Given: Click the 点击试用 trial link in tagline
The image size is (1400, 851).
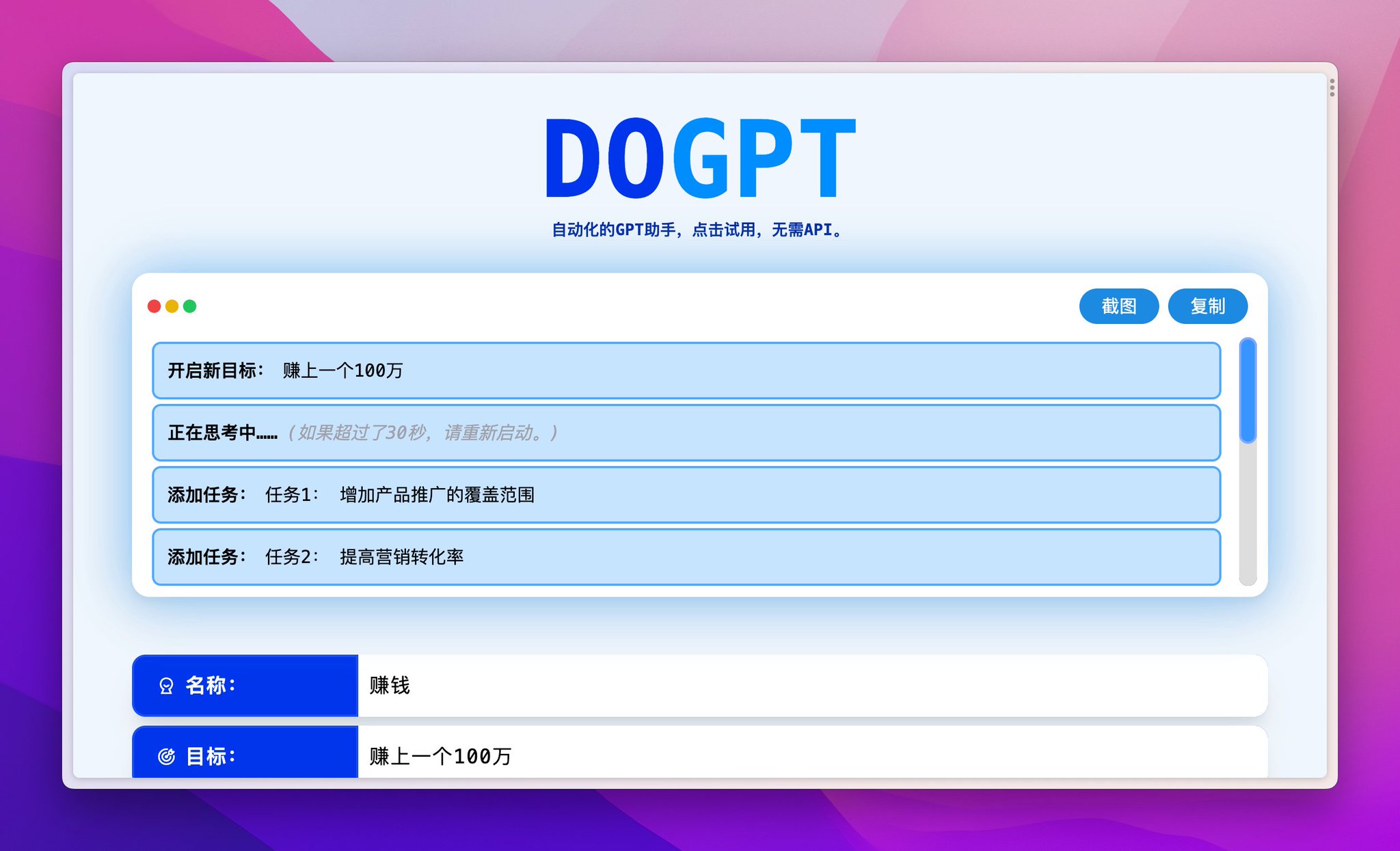Looking at the screenshot, I should point(725,230).
